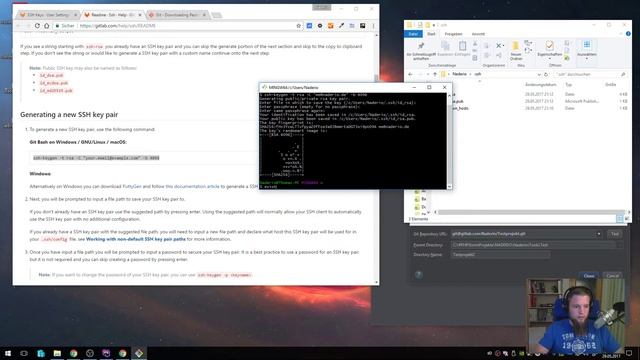Click the color picker pen extension icon

341,26
